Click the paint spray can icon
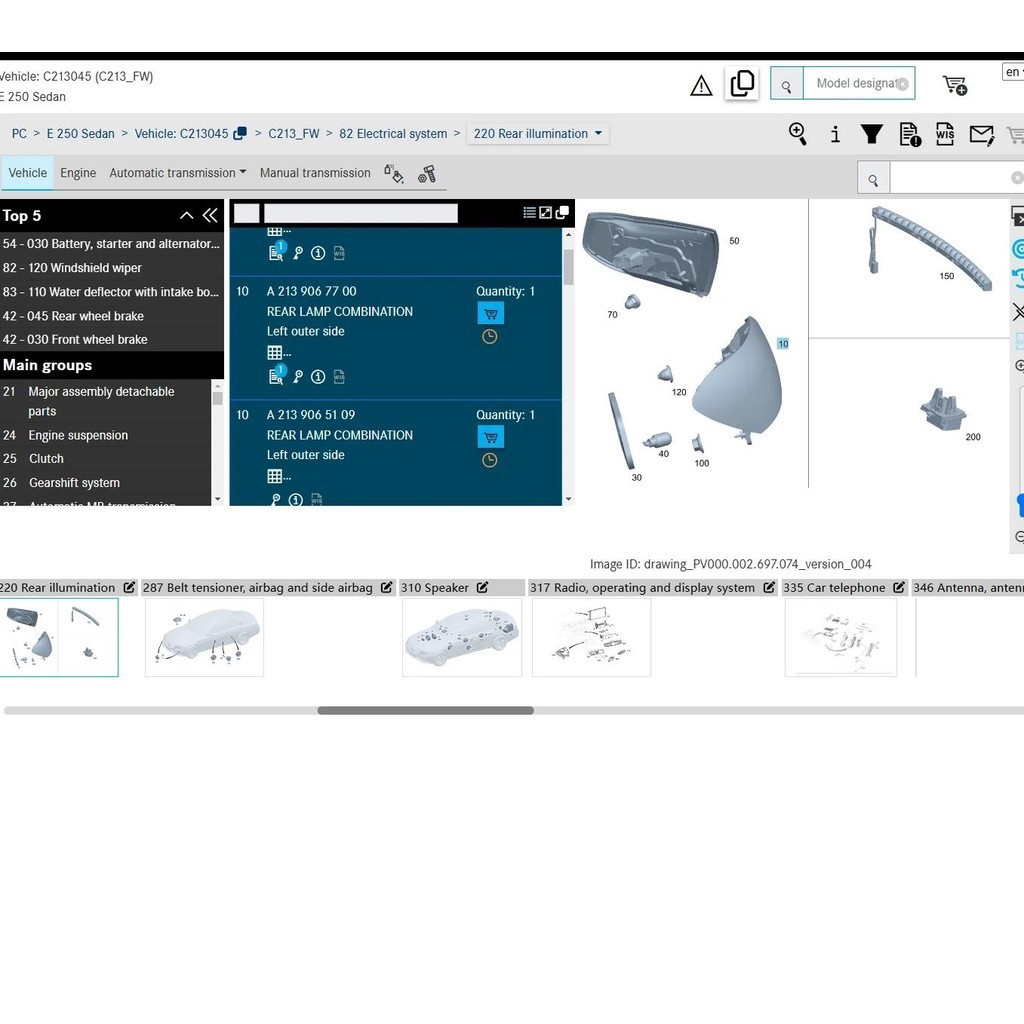1024x1024 pixels. pyautogui.click(x=394, y=174)
